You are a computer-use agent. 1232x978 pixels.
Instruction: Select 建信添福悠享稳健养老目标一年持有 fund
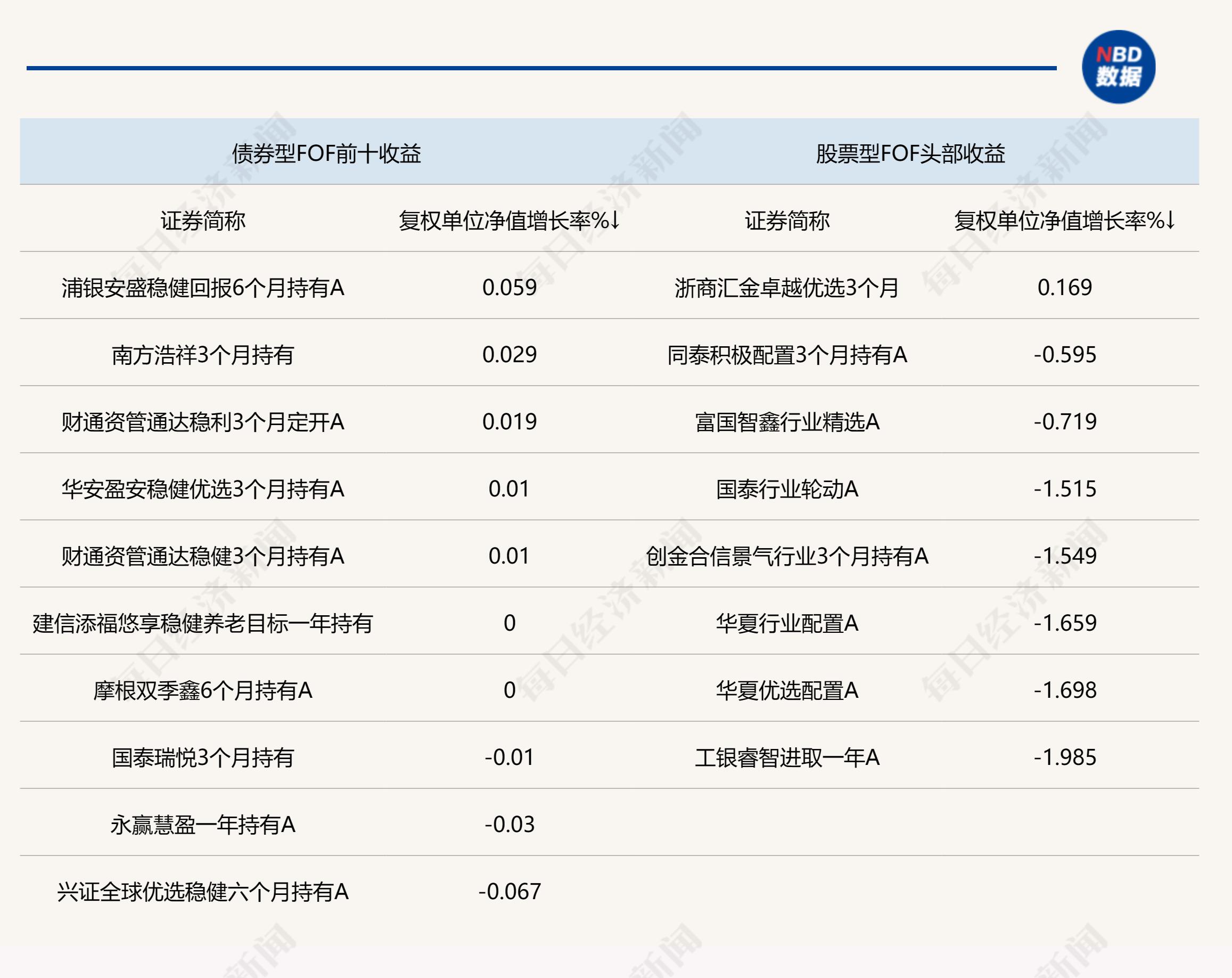pyautogui.click(x=203, y=623)
